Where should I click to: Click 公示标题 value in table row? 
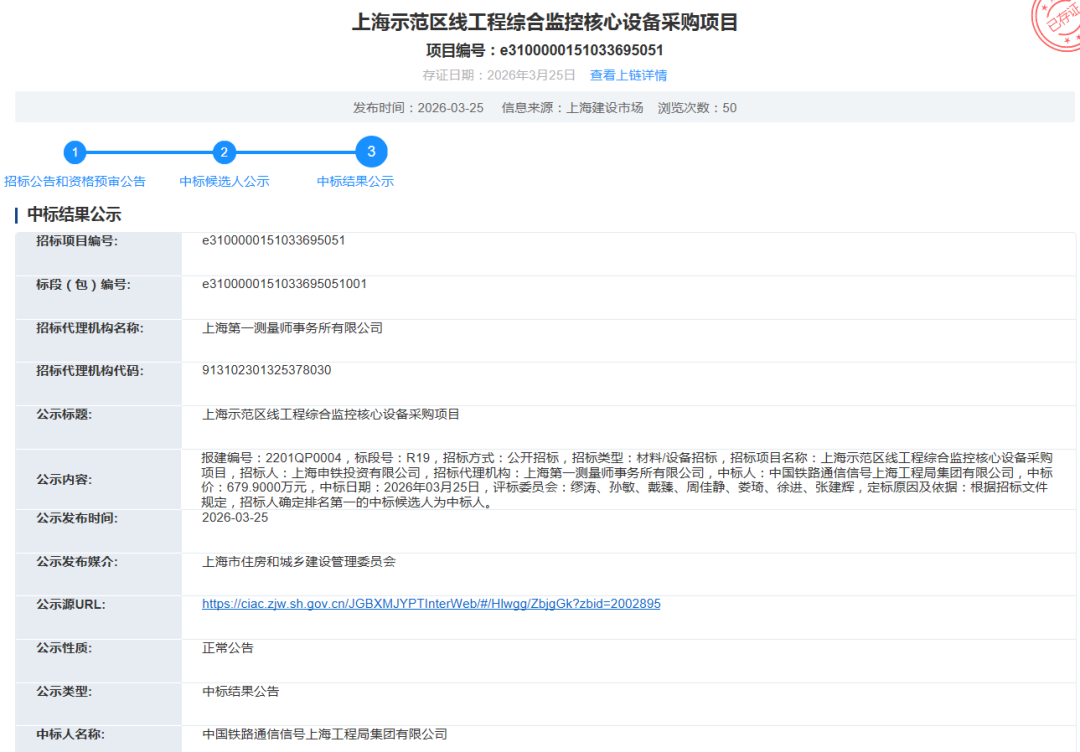click(331, 414)
